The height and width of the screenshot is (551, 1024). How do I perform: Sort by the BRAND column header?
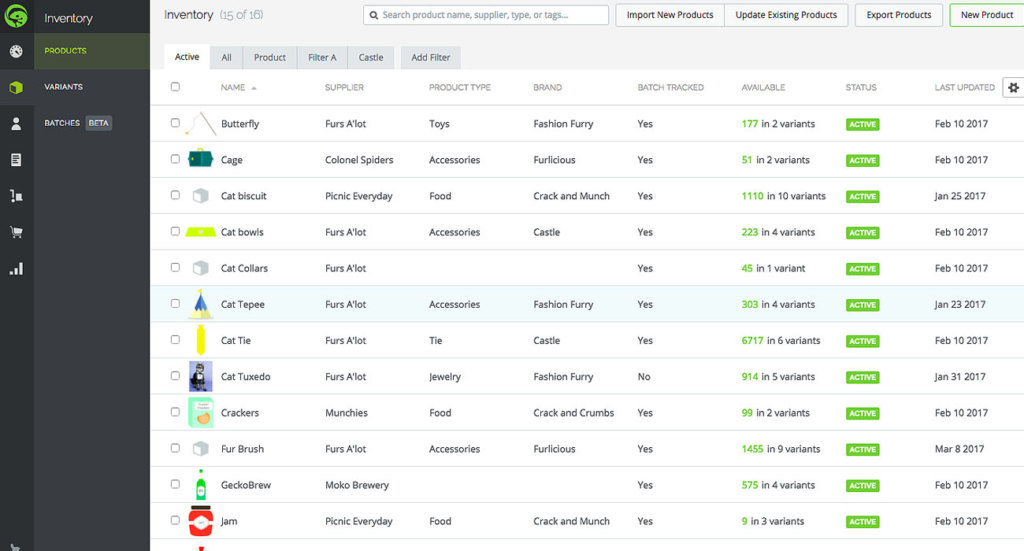click(x=547, y=87)
